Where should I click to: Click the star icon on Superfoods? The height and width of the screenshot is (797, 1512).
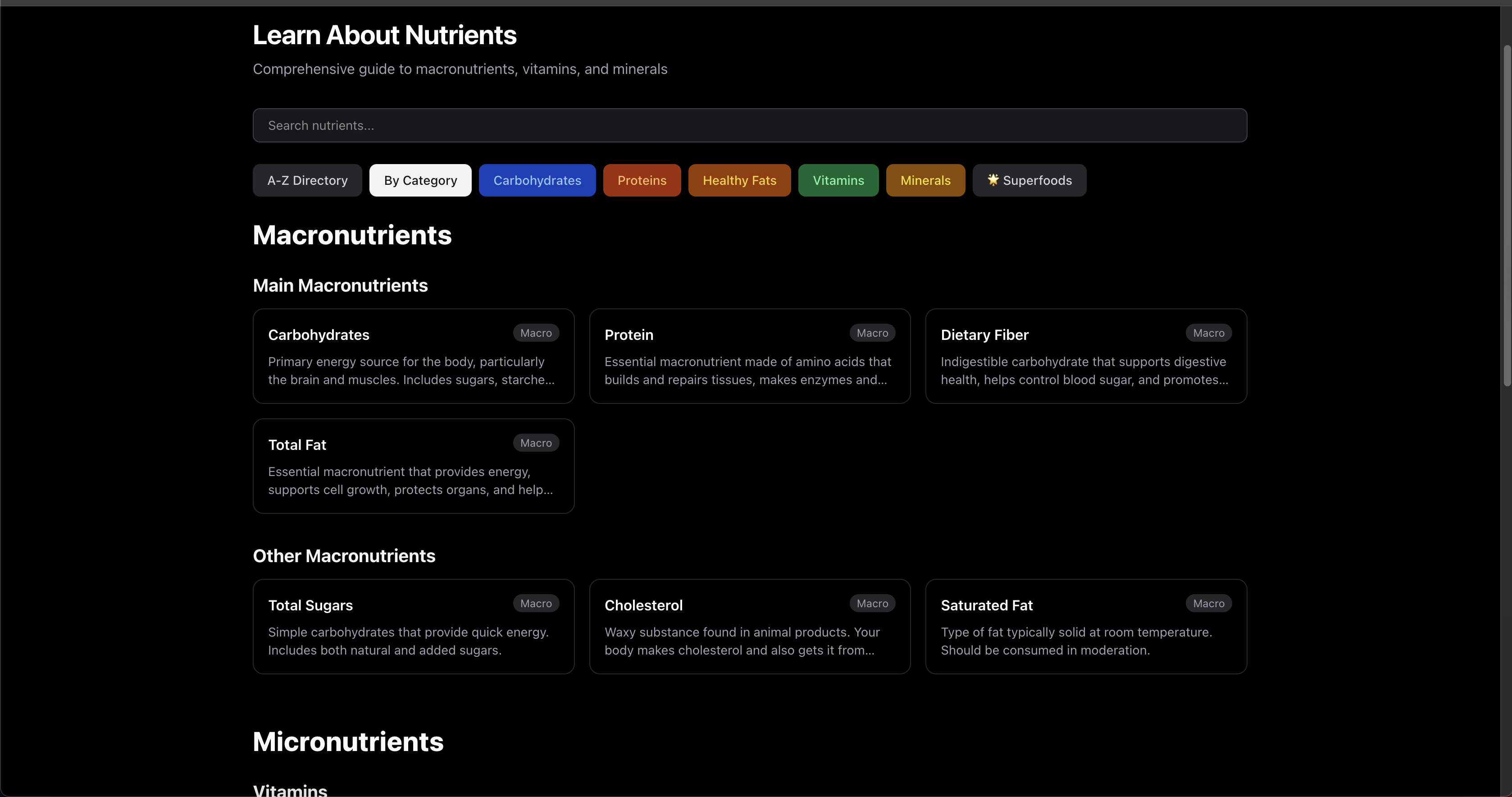pyautogui.click(x=993, y=180)
